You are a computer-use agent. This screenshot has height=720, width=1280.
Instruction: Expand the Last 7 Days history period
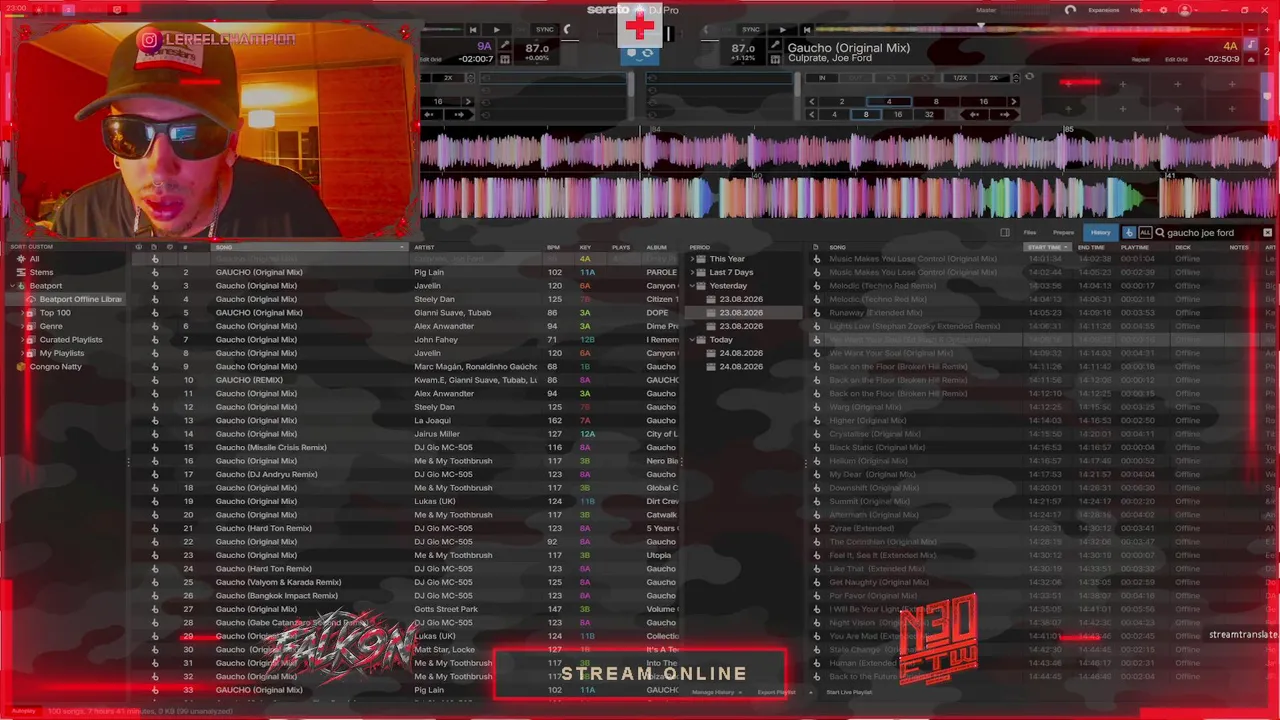(692, 272)
